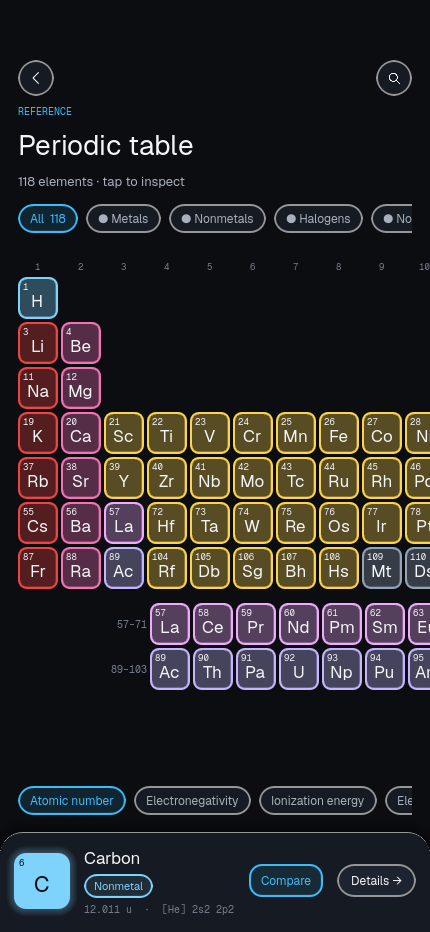Inspect Dubnium (Db) tile
This screenshot has width=430, height=932.
point(210,568)
